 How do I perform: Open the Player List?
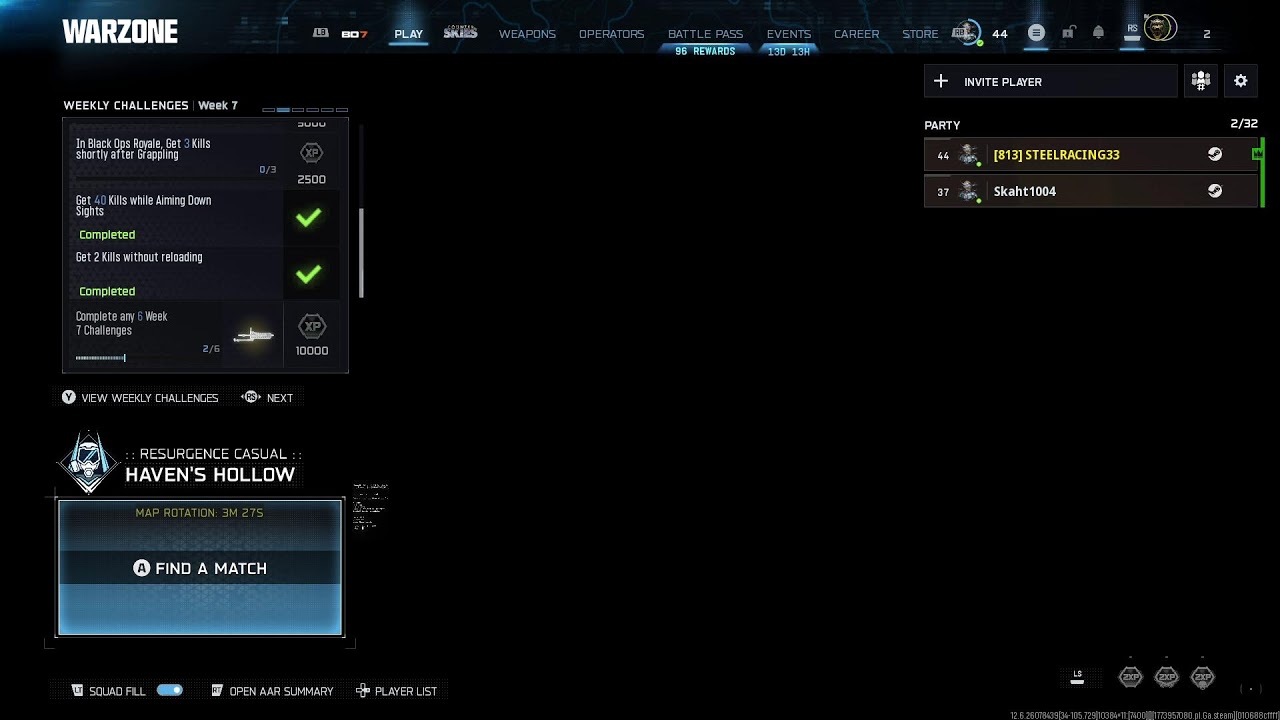pyautogui.click(x=397, y=691)
